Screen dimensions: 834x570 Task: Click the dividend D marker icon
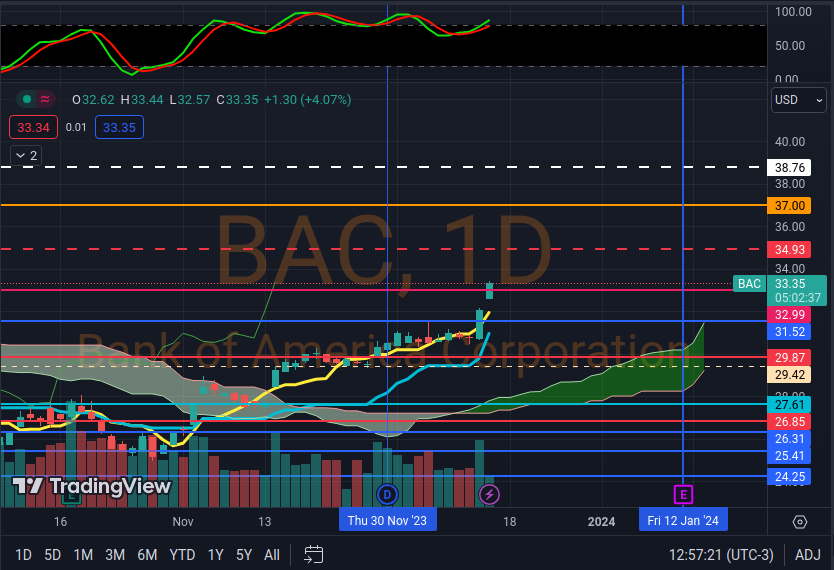[387, 494]
